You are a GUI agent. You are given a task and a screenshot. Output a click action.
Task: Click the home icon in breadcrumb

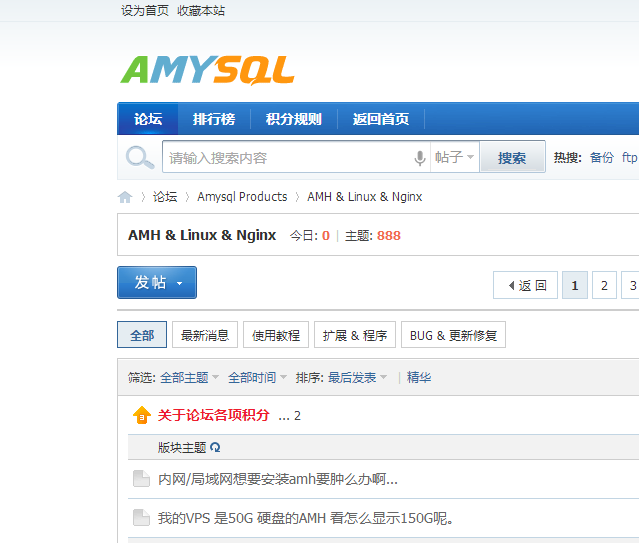(125, 197)
